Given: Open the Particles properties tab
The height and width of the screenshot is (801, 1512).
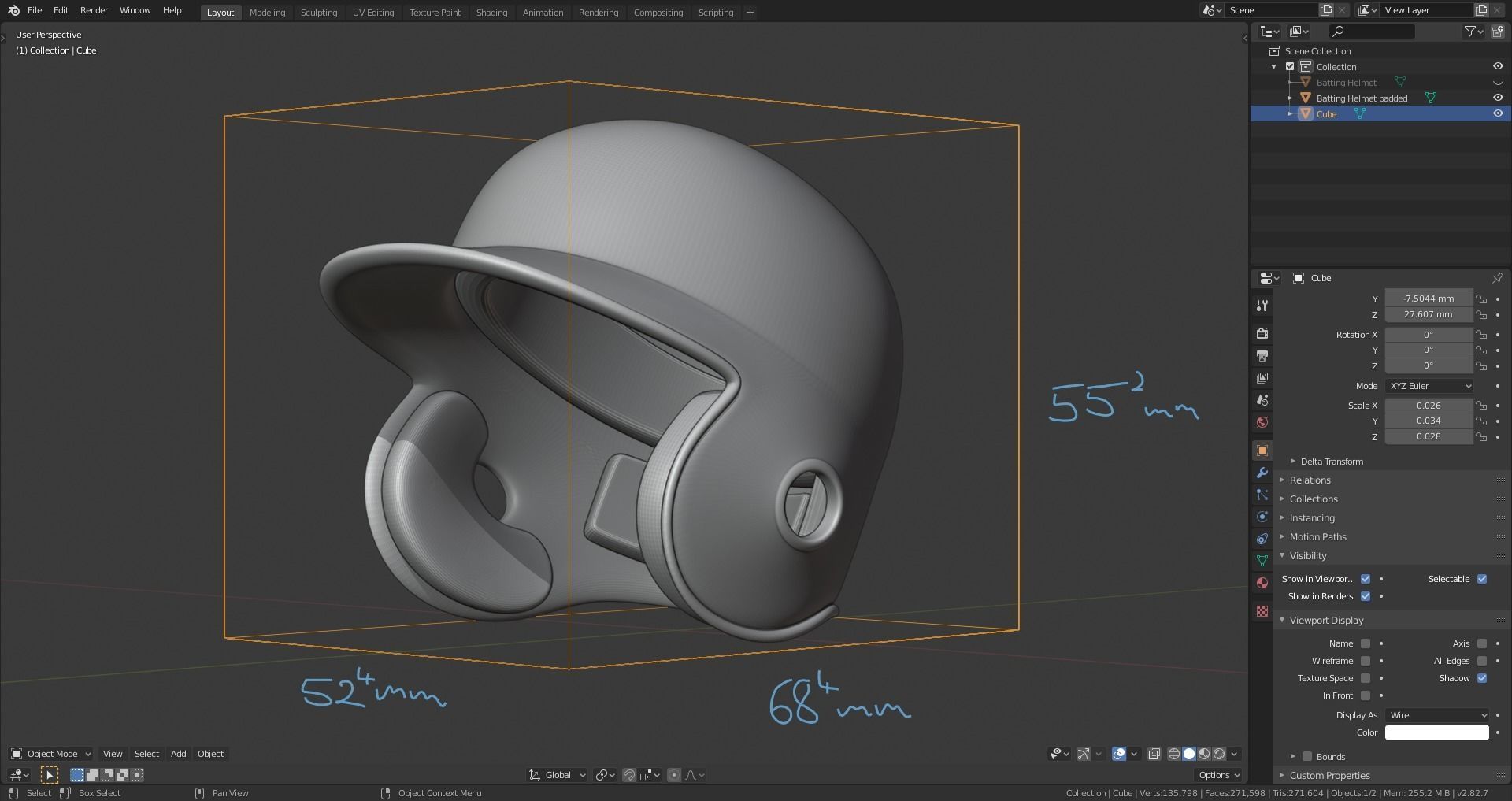Looking at the screenshot, I should coord(1262,495).
